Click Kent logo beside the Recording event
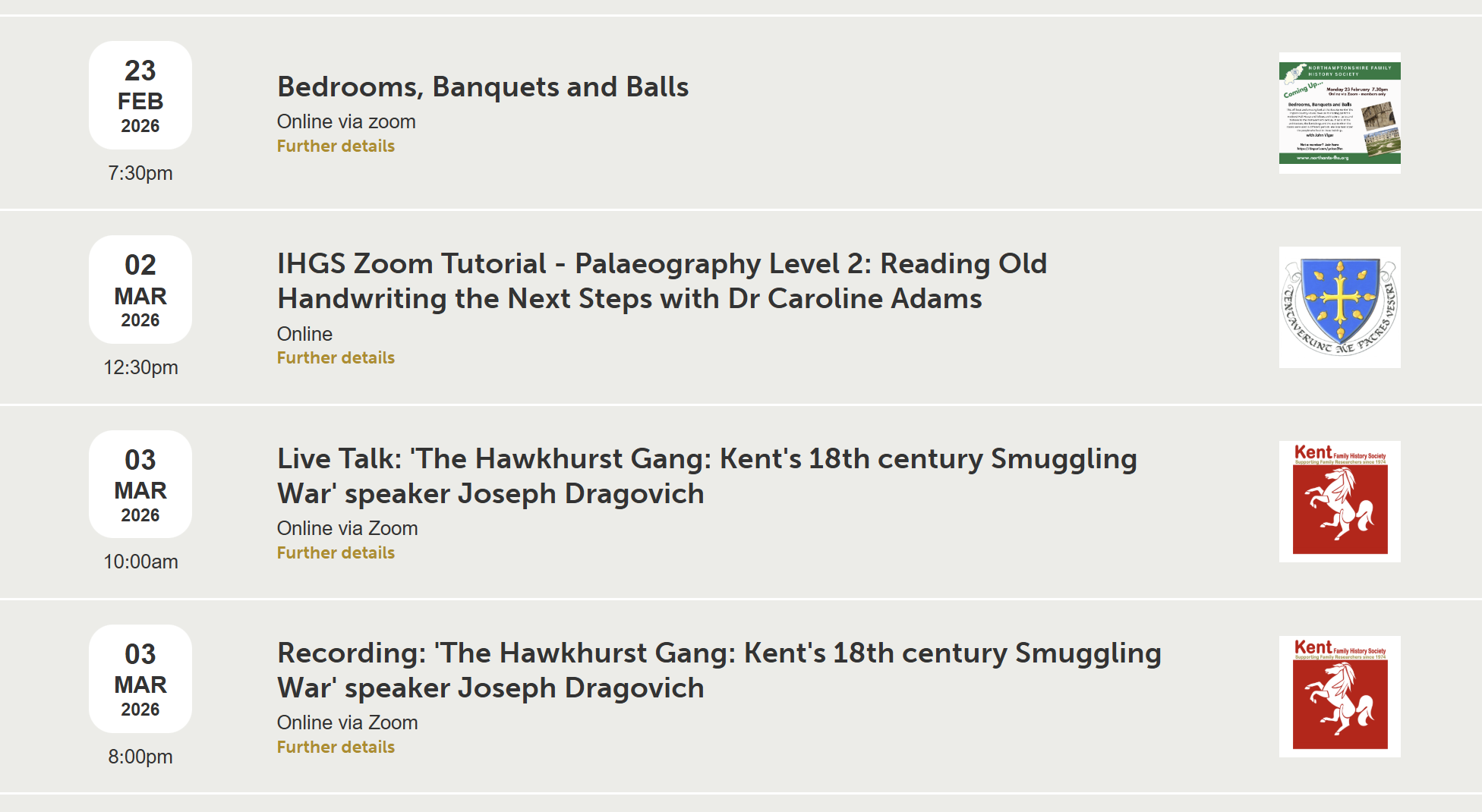1482x812 pixels. click(1339, 696)
